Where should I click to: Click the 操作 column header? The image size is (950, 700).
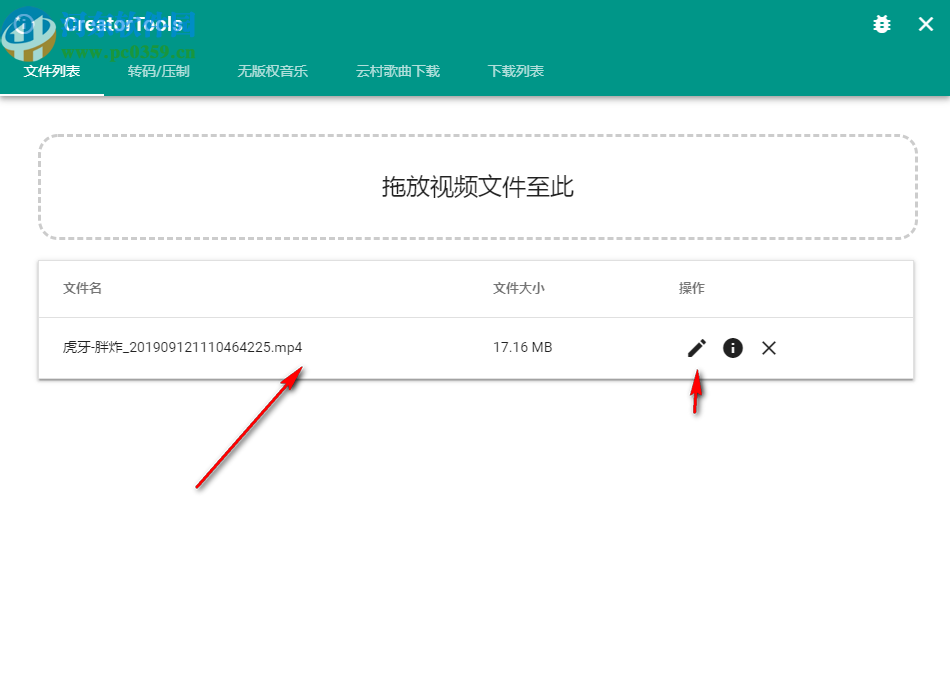click(x=691, y=288)
